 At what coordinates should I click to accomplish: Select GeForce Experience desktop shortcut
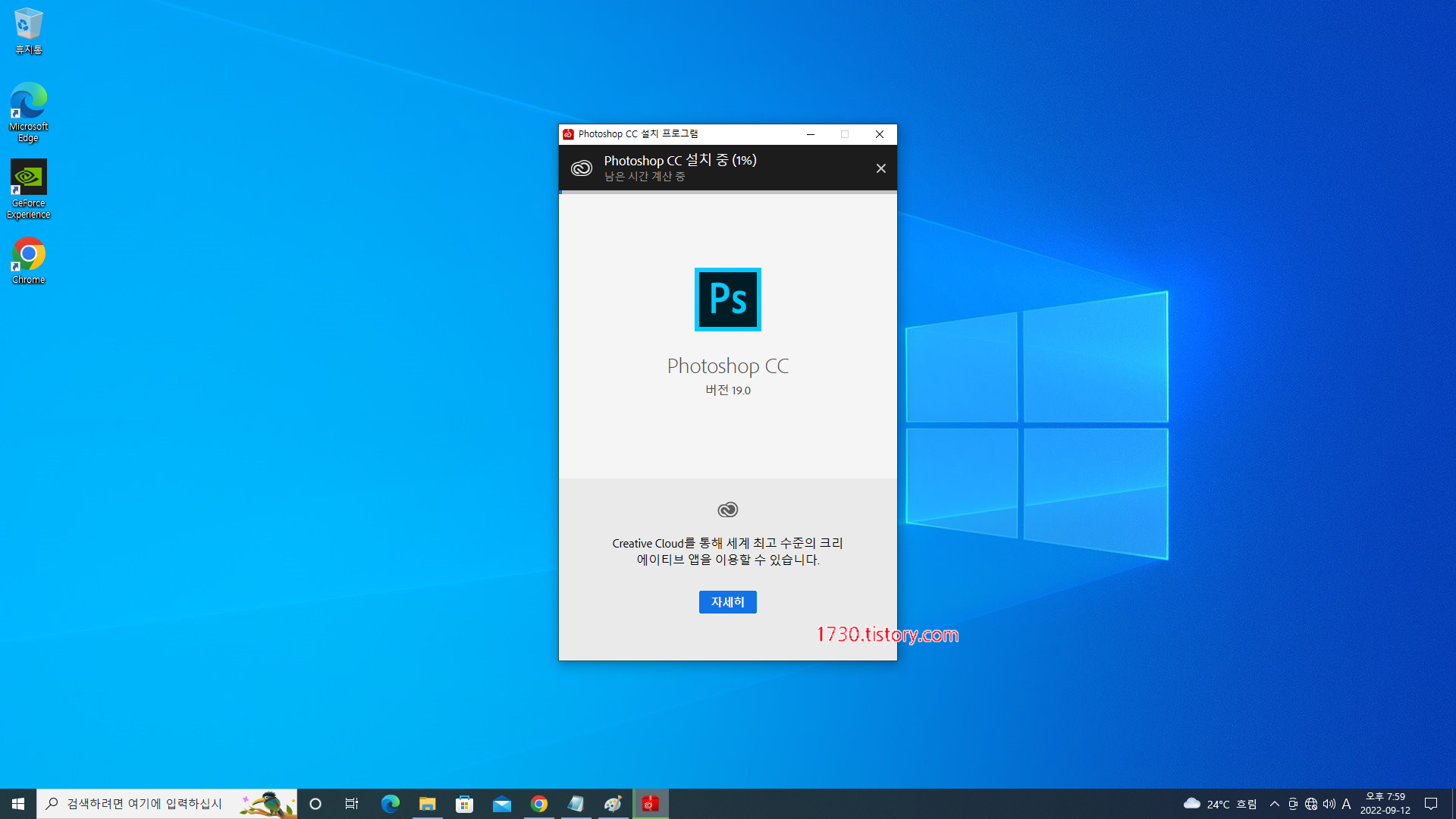tap(28, 188)
